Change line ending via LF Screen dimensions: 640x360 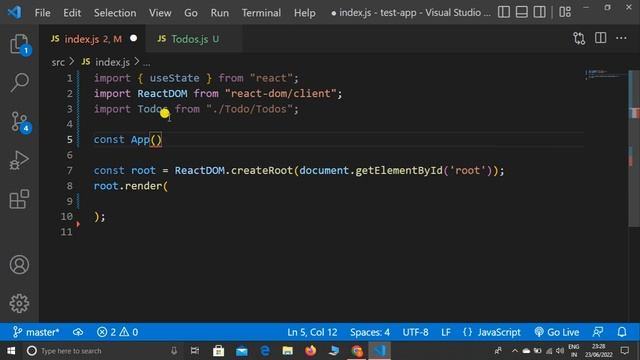coord(446,332)
